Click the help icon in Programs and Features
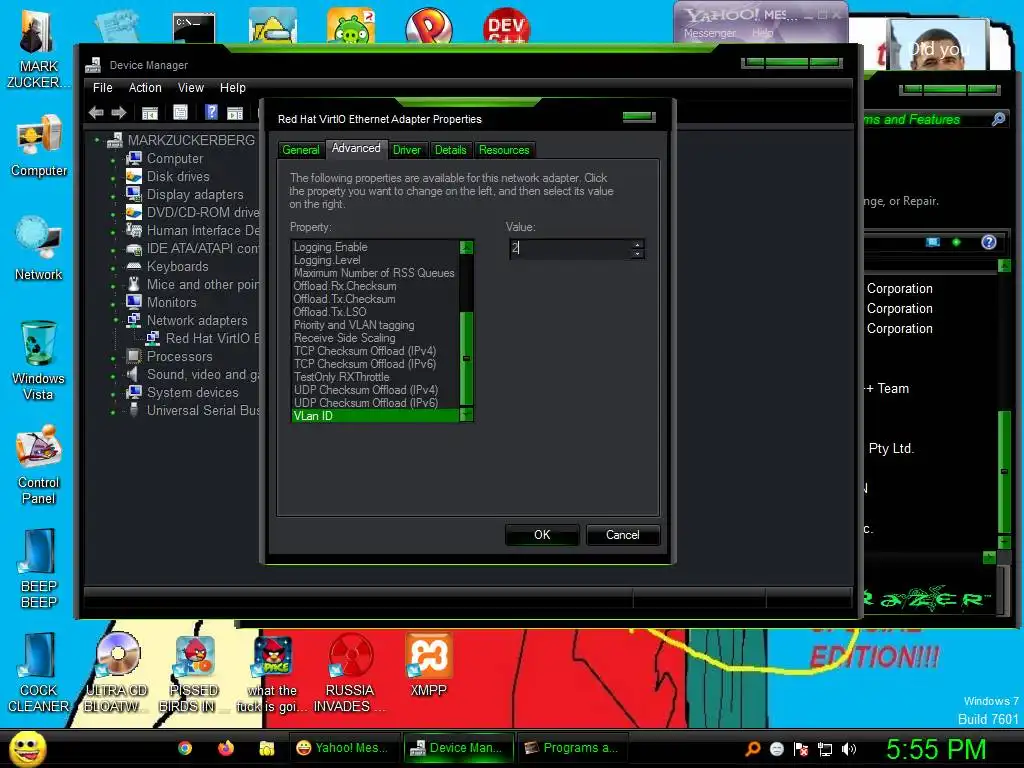This screenshot has height=768, width=1024. pos(989,242)
